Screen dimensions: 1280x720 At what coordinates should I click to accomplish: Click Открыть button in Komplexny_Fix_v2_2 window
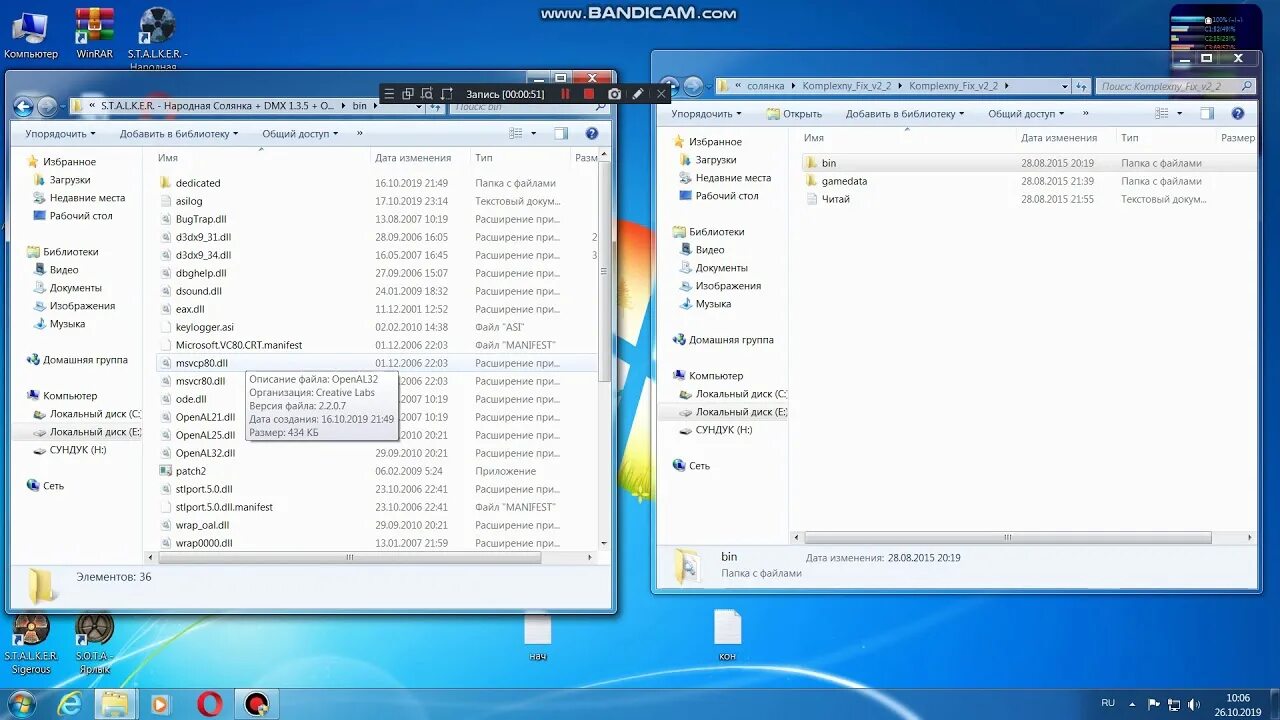[794, 113]
